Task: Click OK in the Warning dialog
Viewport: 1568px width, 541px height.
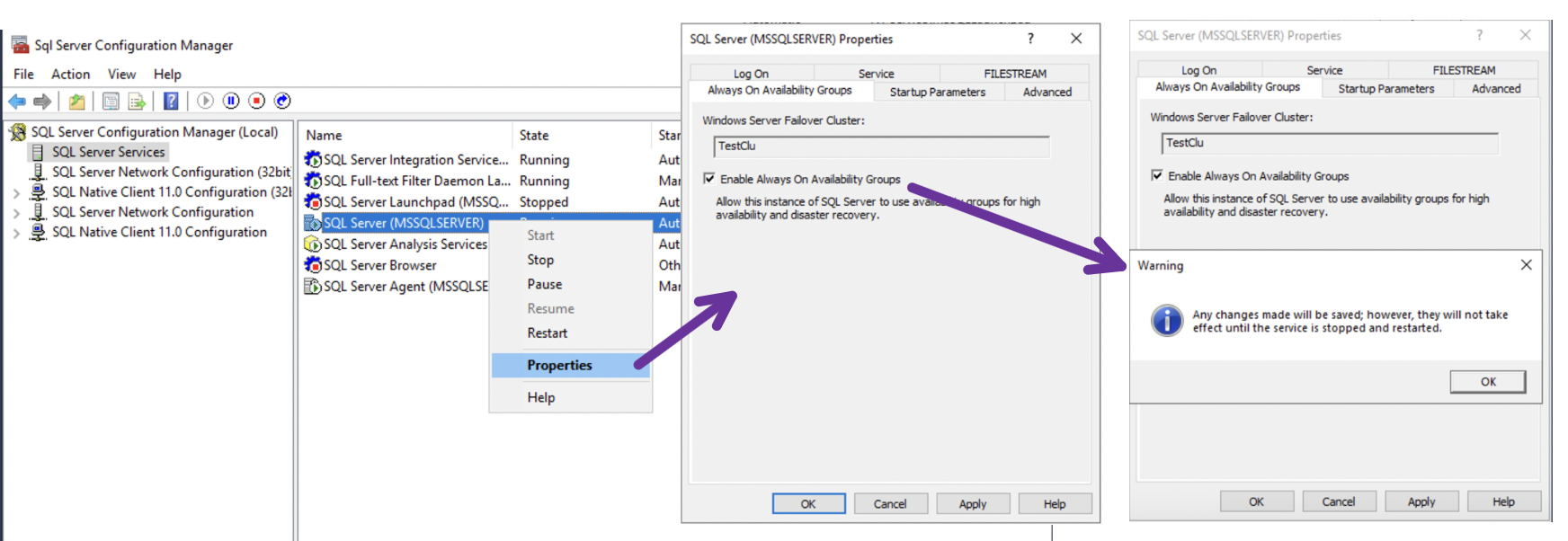Action: click(x=1487, y=382)
